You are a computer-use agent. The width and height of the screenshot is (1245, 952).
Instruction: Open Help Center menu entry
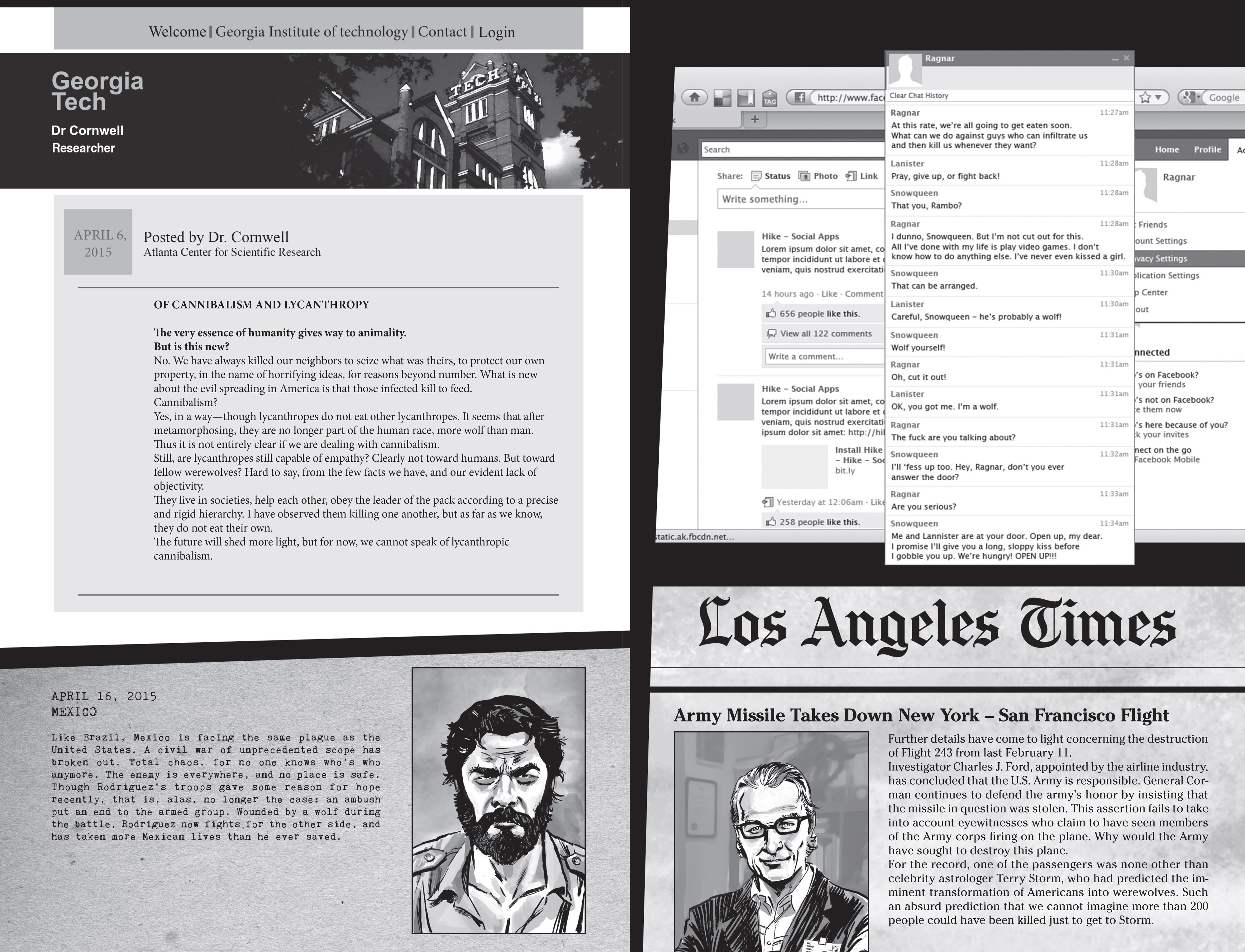pyautogui.click(x=1151, y=293)
